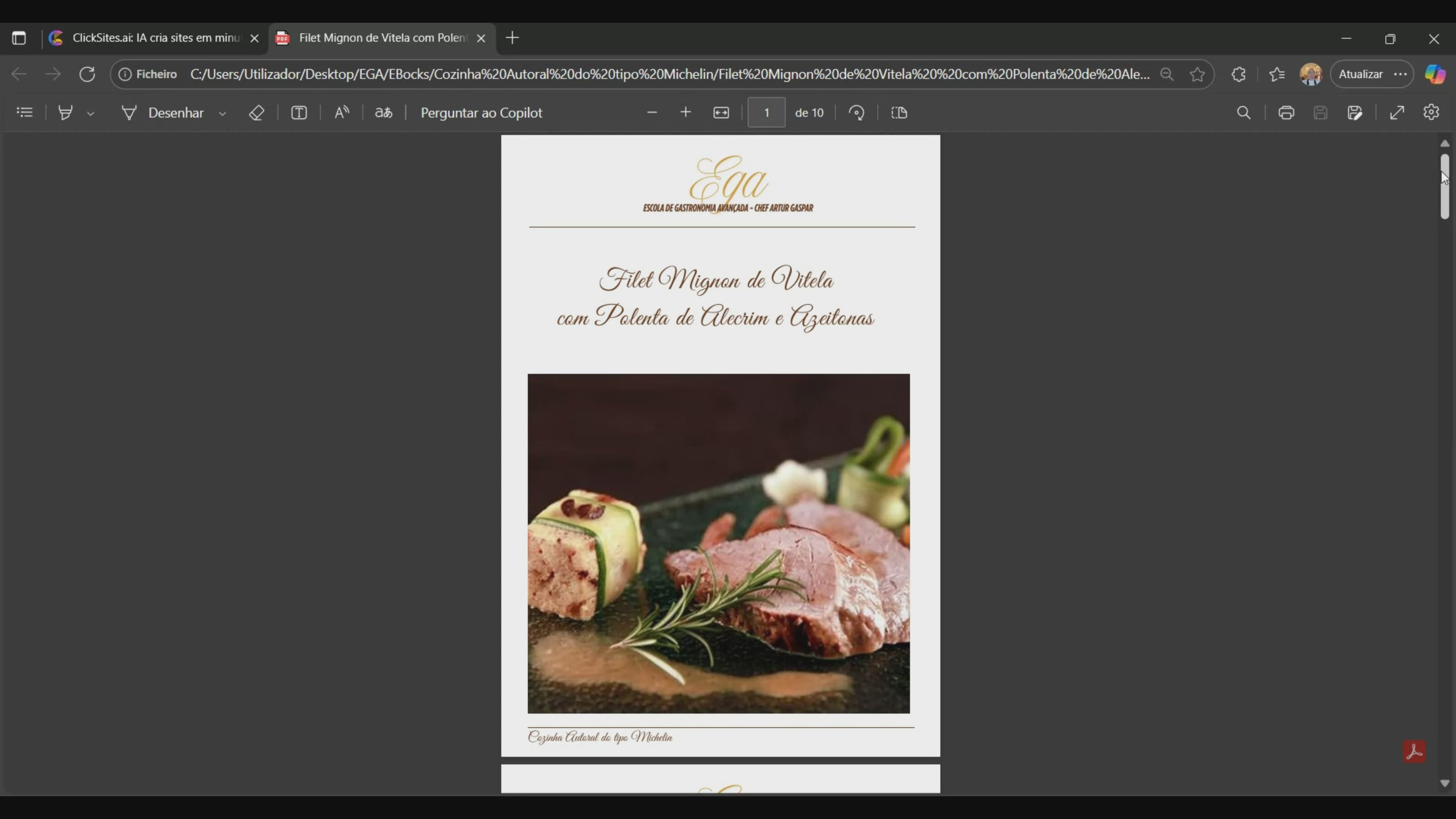Print the PDF document
Image resolution: width=1456 pixels, height=819 pixels.
[1287, 113]
